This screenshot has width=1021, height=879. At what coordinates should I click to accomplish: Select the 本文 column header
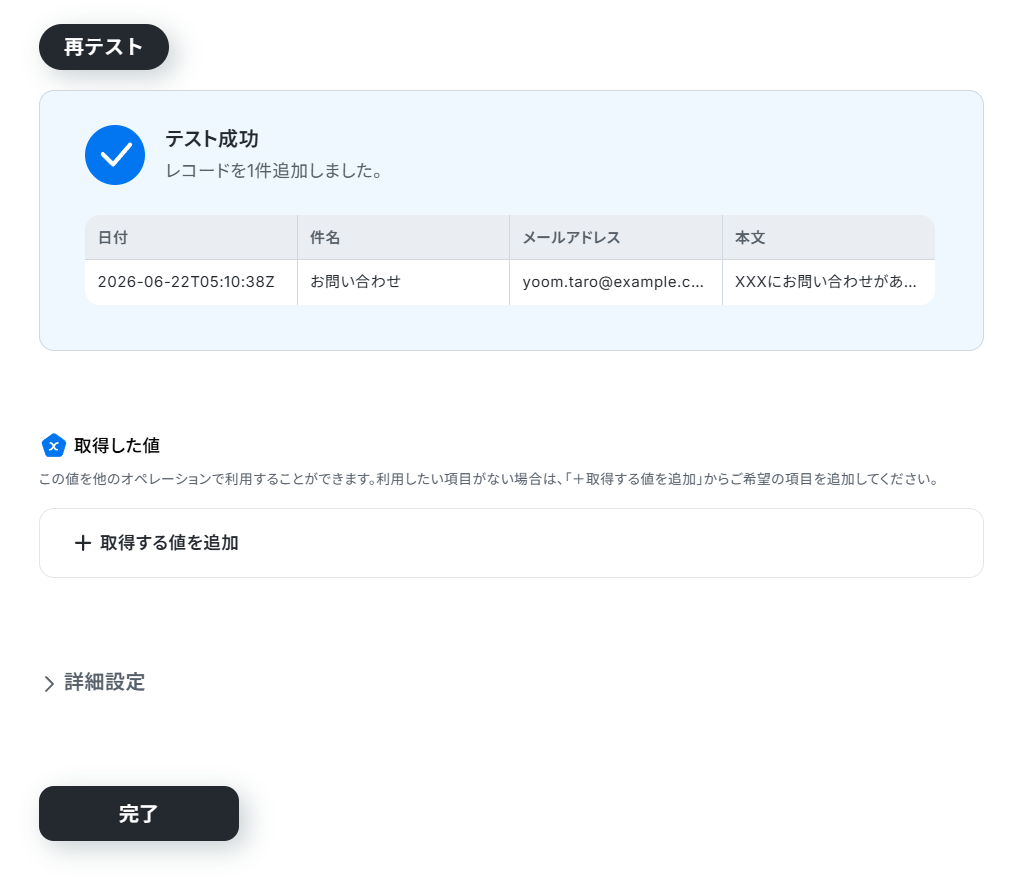(x=829, y=238)
